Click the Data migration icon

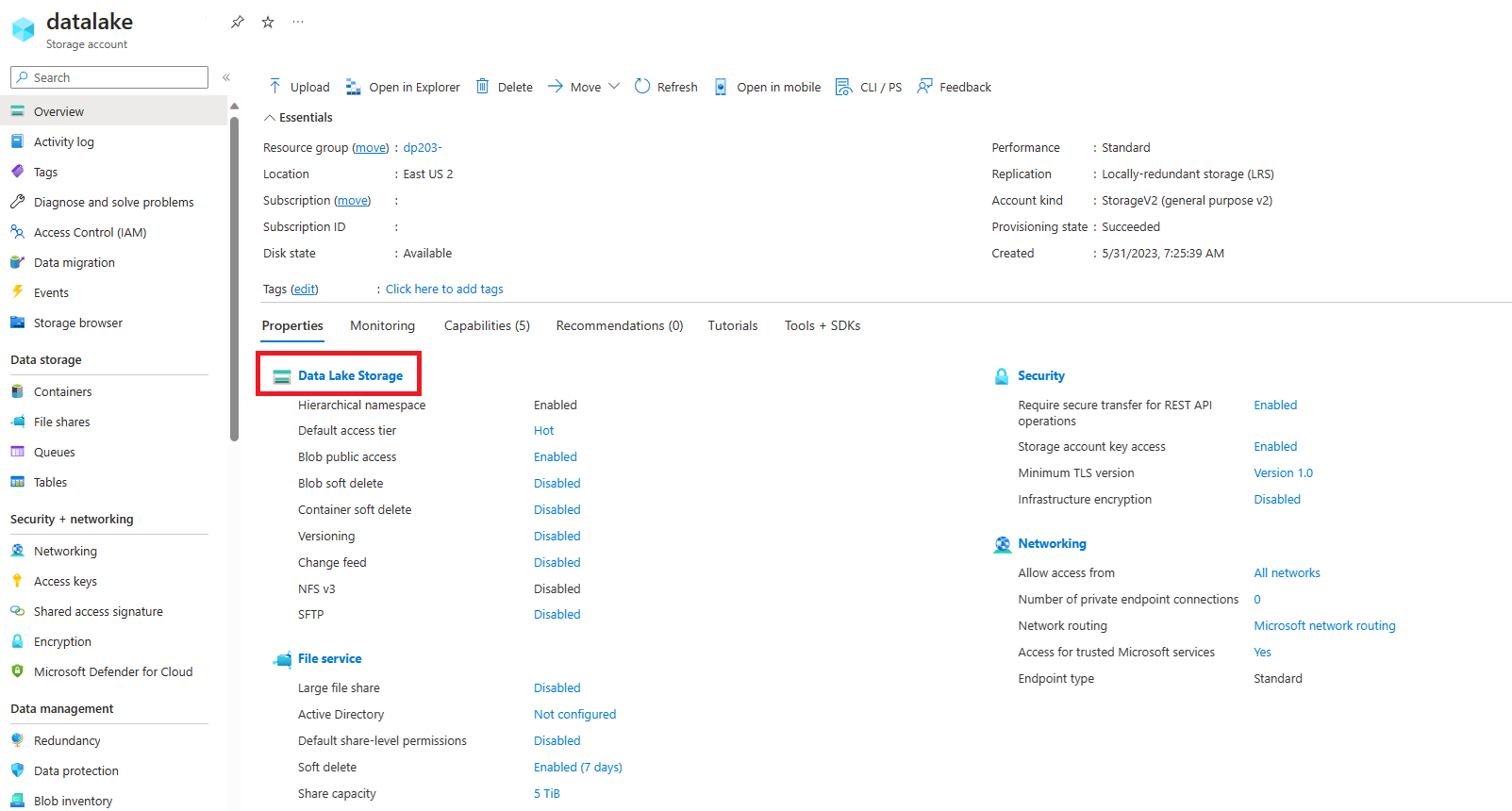coord(17,262)
